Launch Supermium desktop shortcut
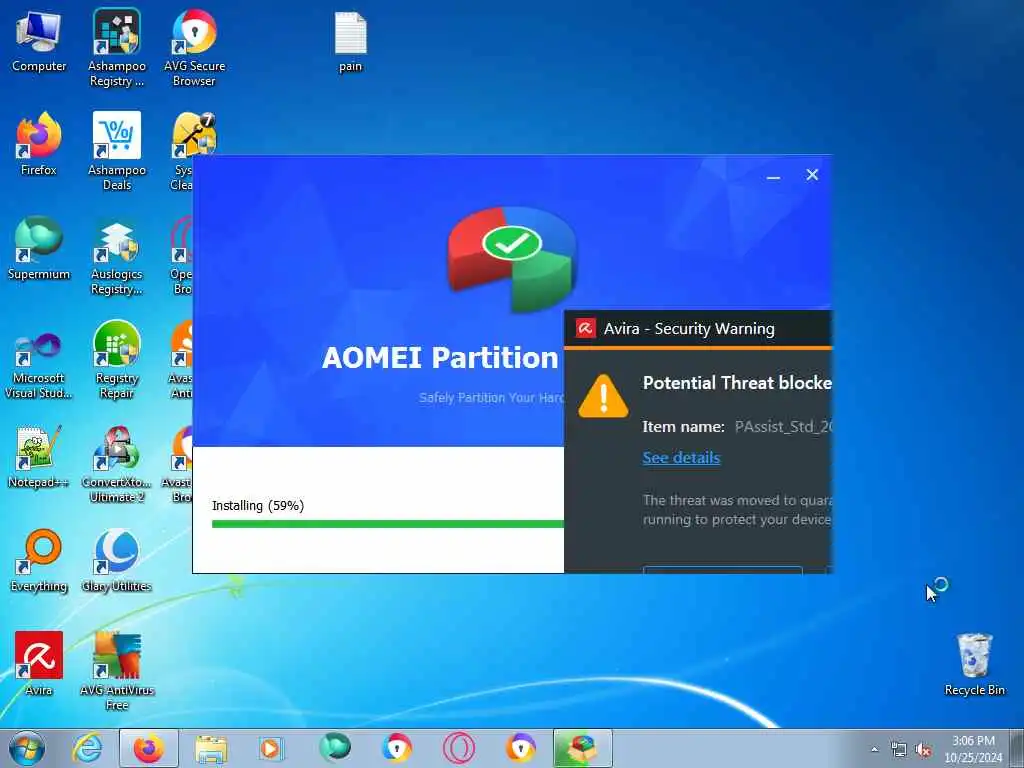This screenshot has height=768, width=1024. click(x=39, y=249)
